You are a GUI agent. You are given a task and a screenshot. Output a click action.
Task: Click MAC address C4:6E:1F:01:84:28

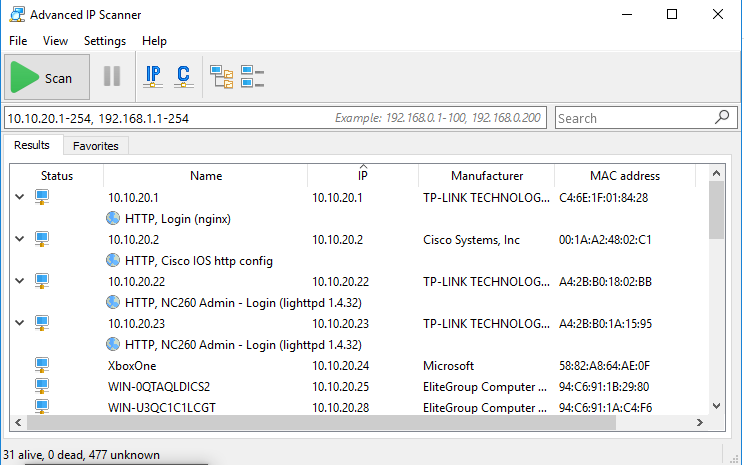604,198
